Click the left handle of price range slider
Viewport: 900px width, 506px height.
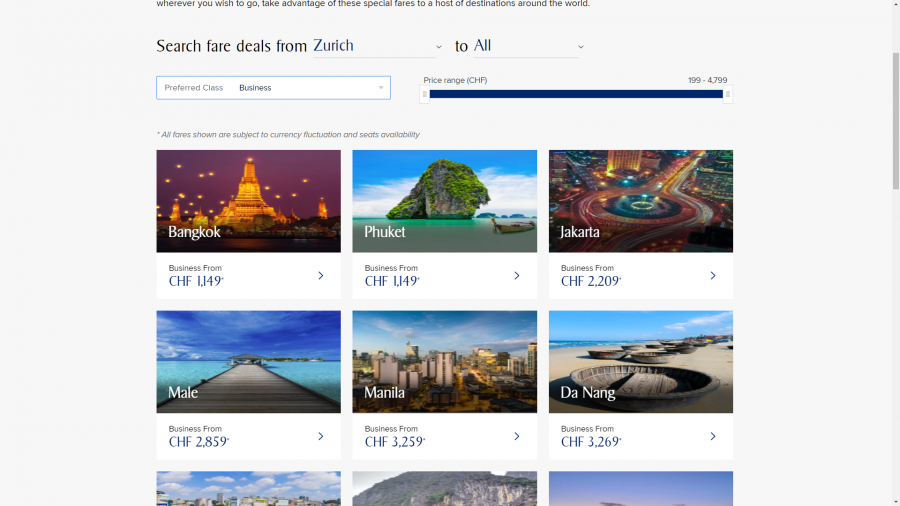(x=425, y=94)
